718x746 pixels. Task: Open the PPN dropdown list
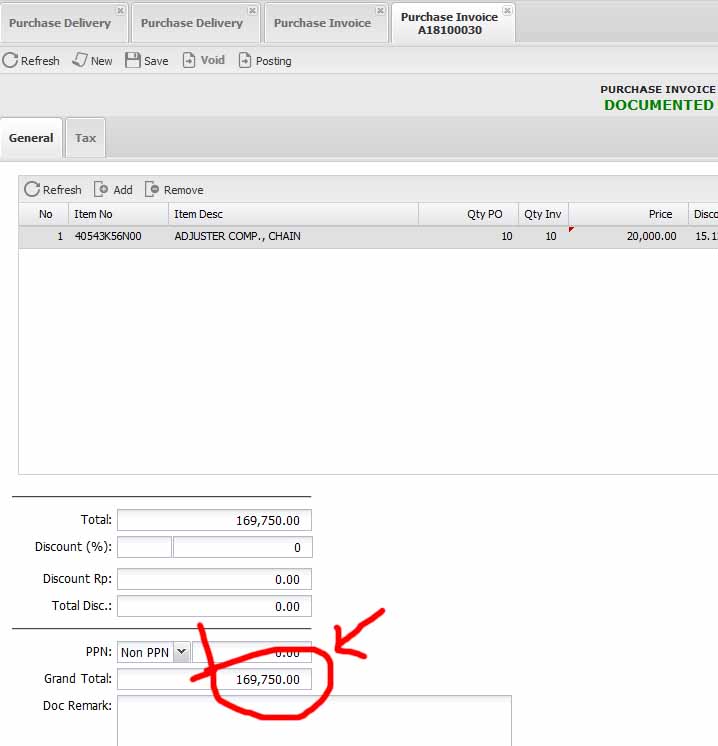(x=181, y=652)
